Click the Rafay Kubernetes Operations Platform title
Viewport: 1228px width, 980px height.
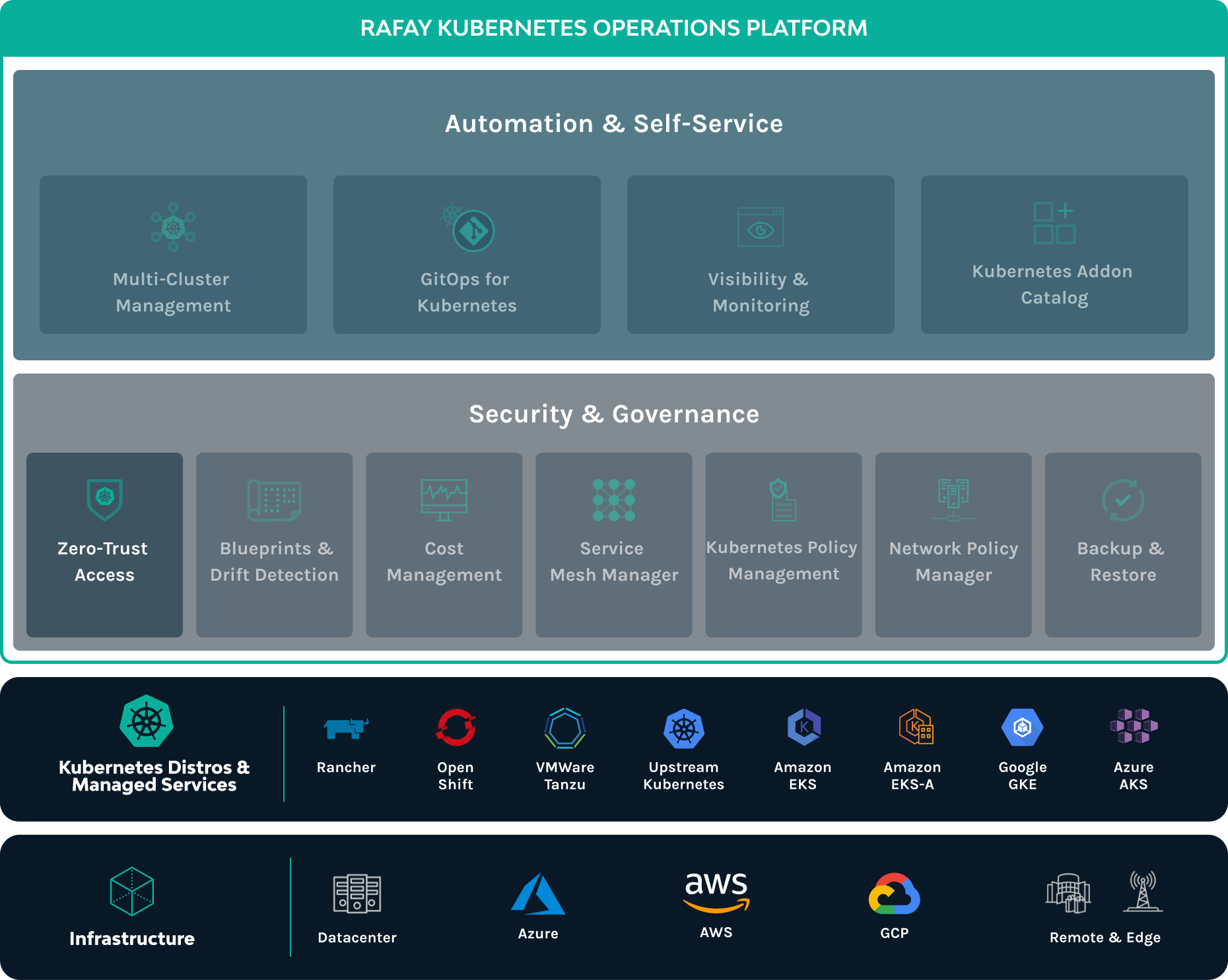click(x=614, y=28)
